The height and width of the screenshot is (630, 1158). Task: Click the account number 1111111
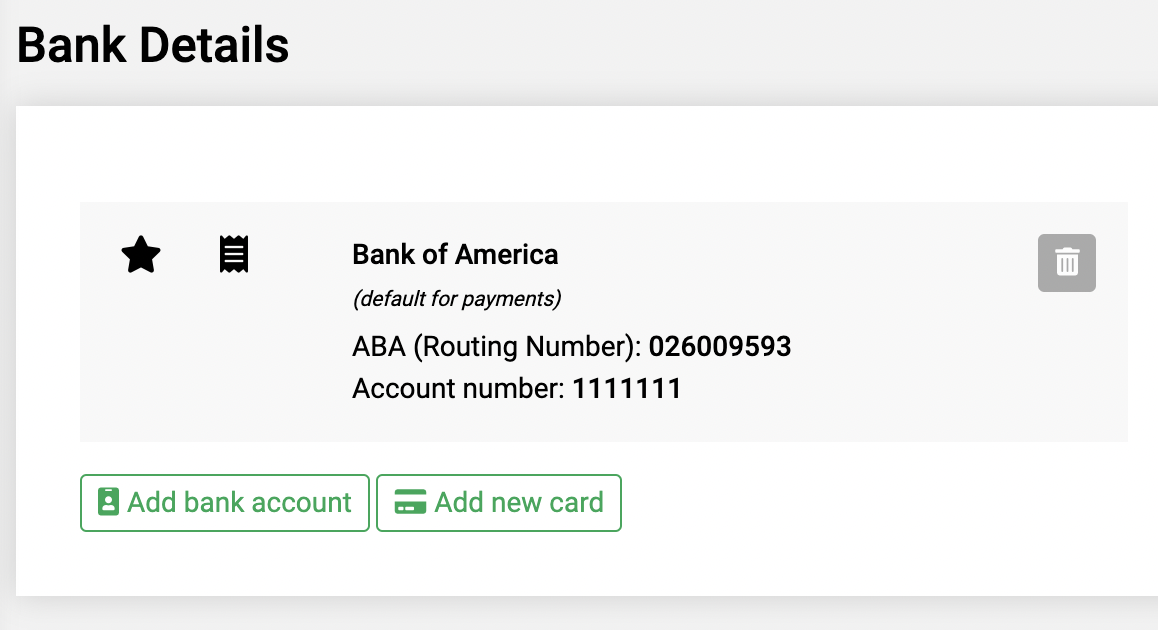pyautogui.click(x=626, y=388)
